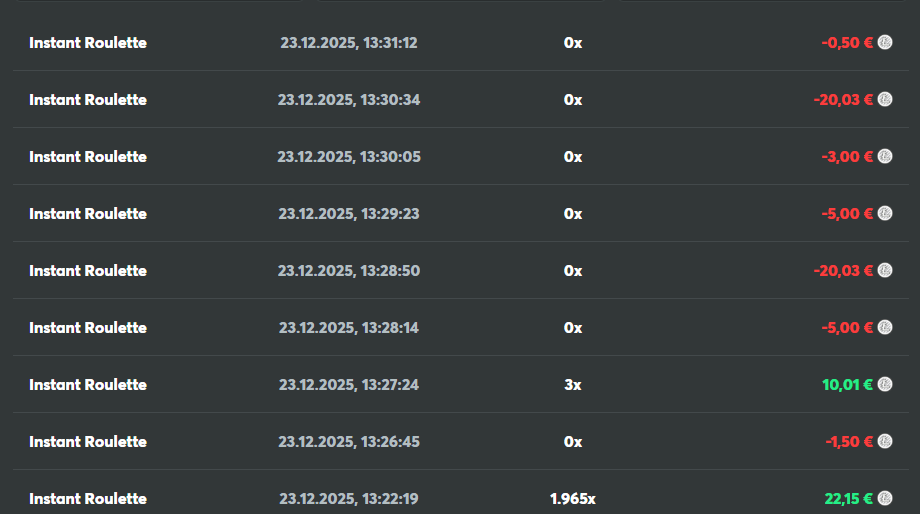This screenshot has height=514, width=920.
Task: Click the coin icon beside -0,50 € amount
Action: 885,43
